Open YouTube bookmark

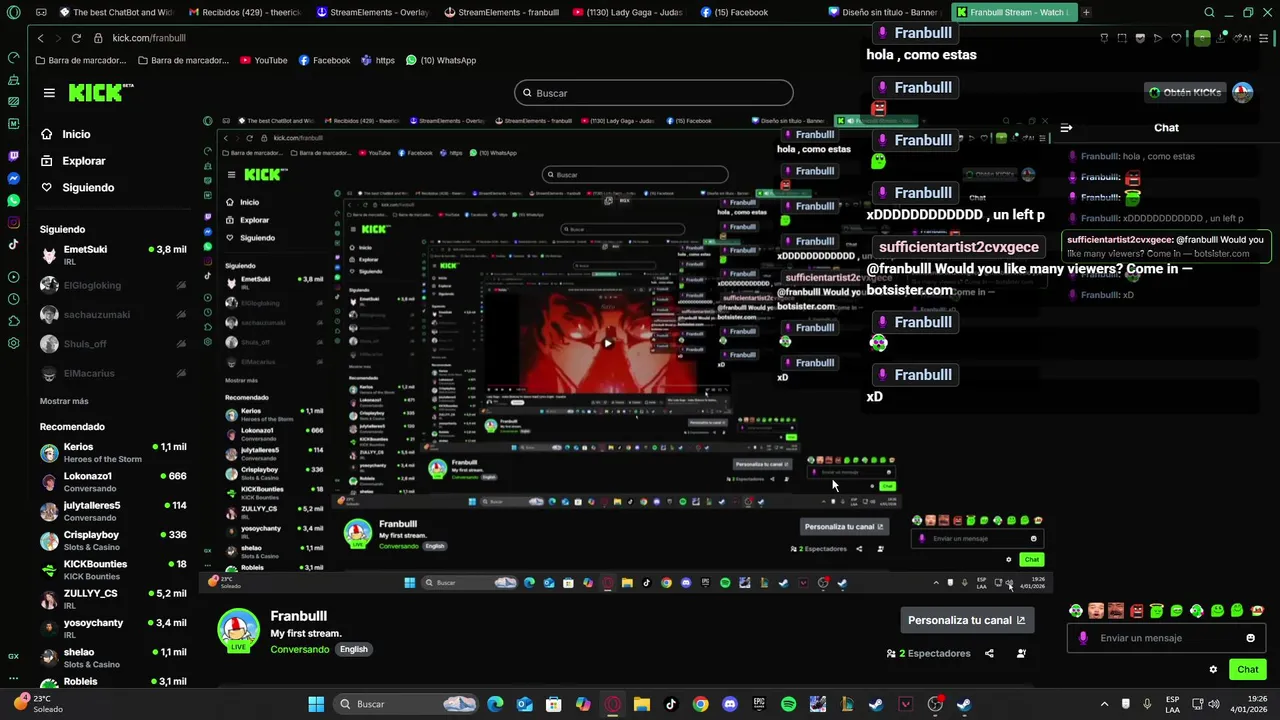(x=264, y=60)
